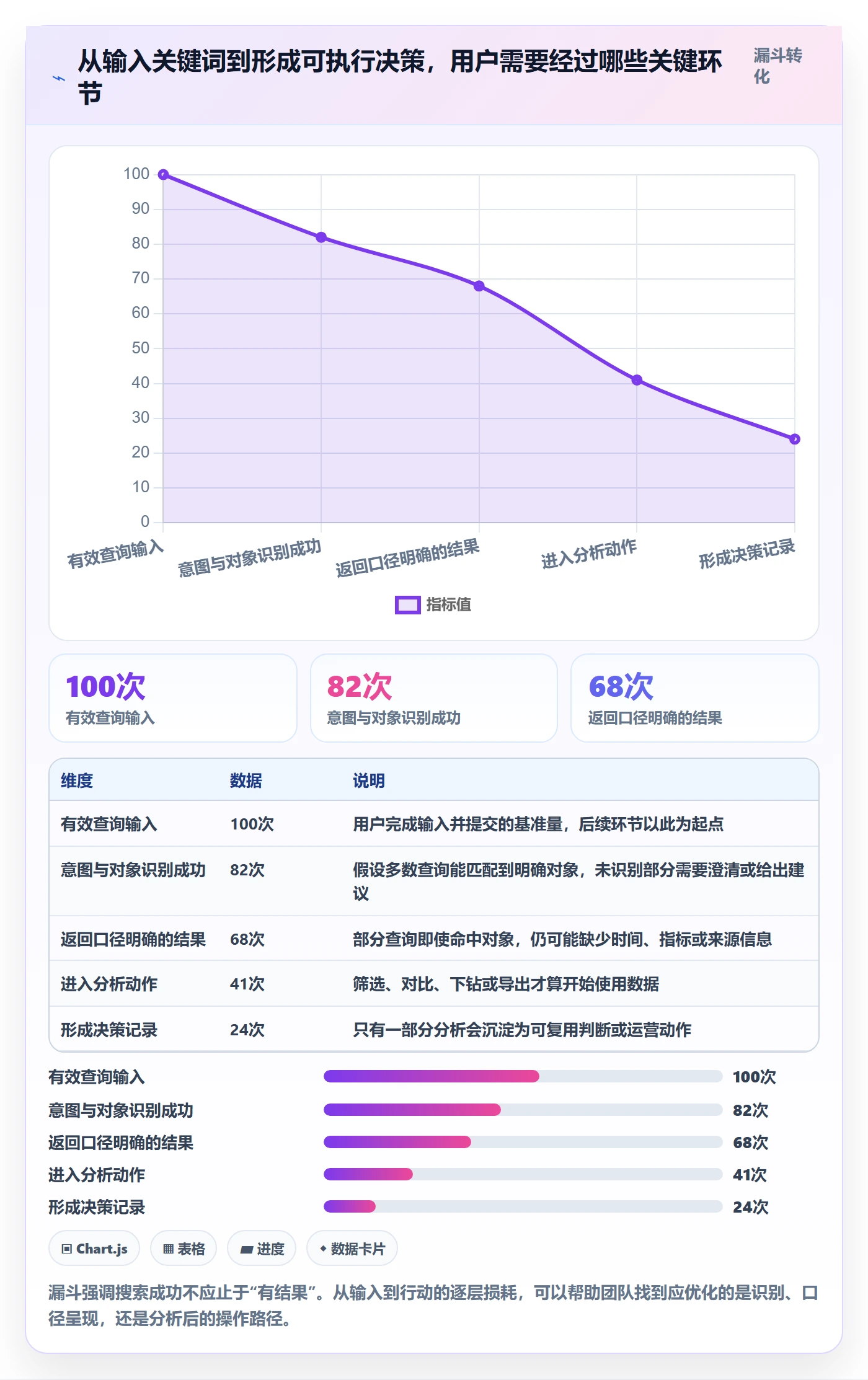The image size is (868, 1380).
Task: Click the 数据 column header
Action: pos(246,781)
